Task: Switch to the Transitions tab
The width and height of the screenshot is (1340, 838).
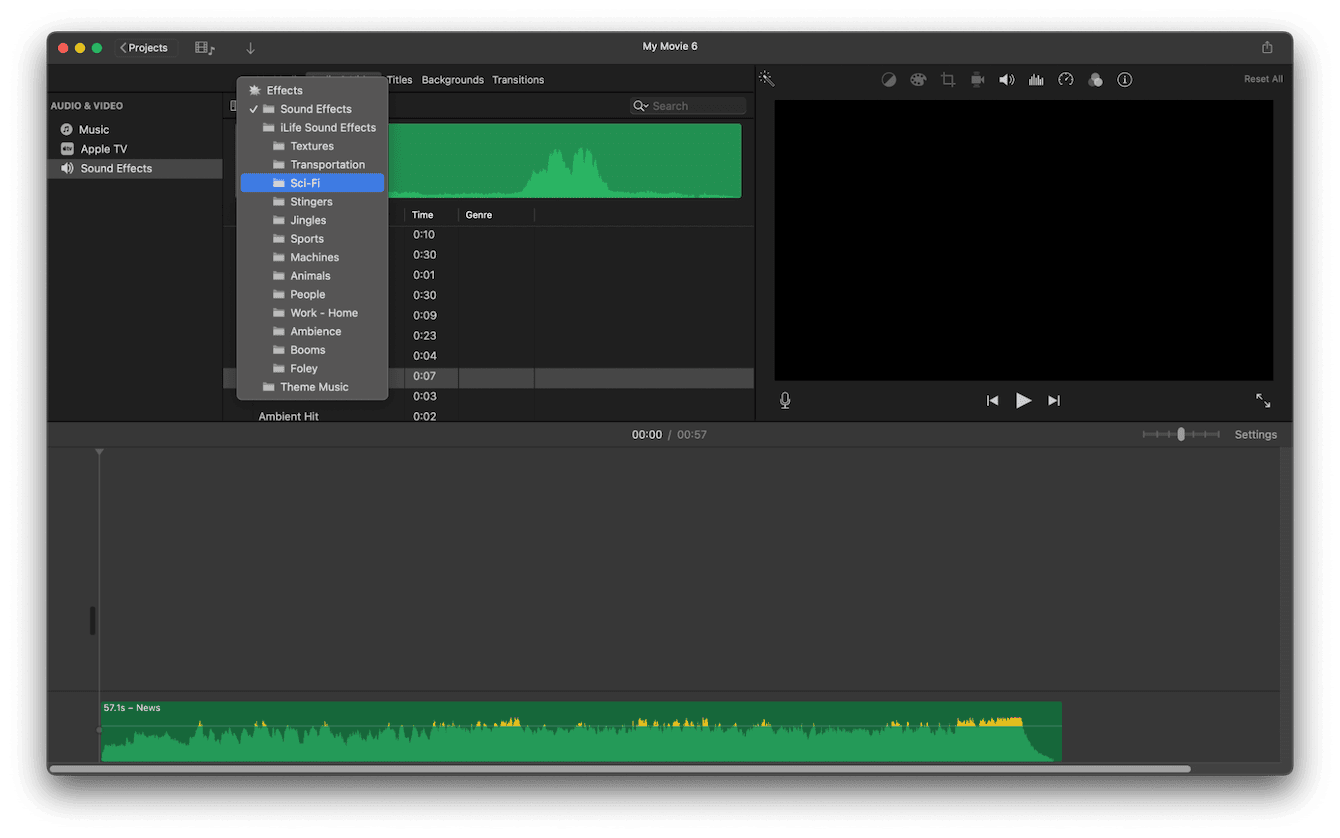Action: (x=518, y=80)
